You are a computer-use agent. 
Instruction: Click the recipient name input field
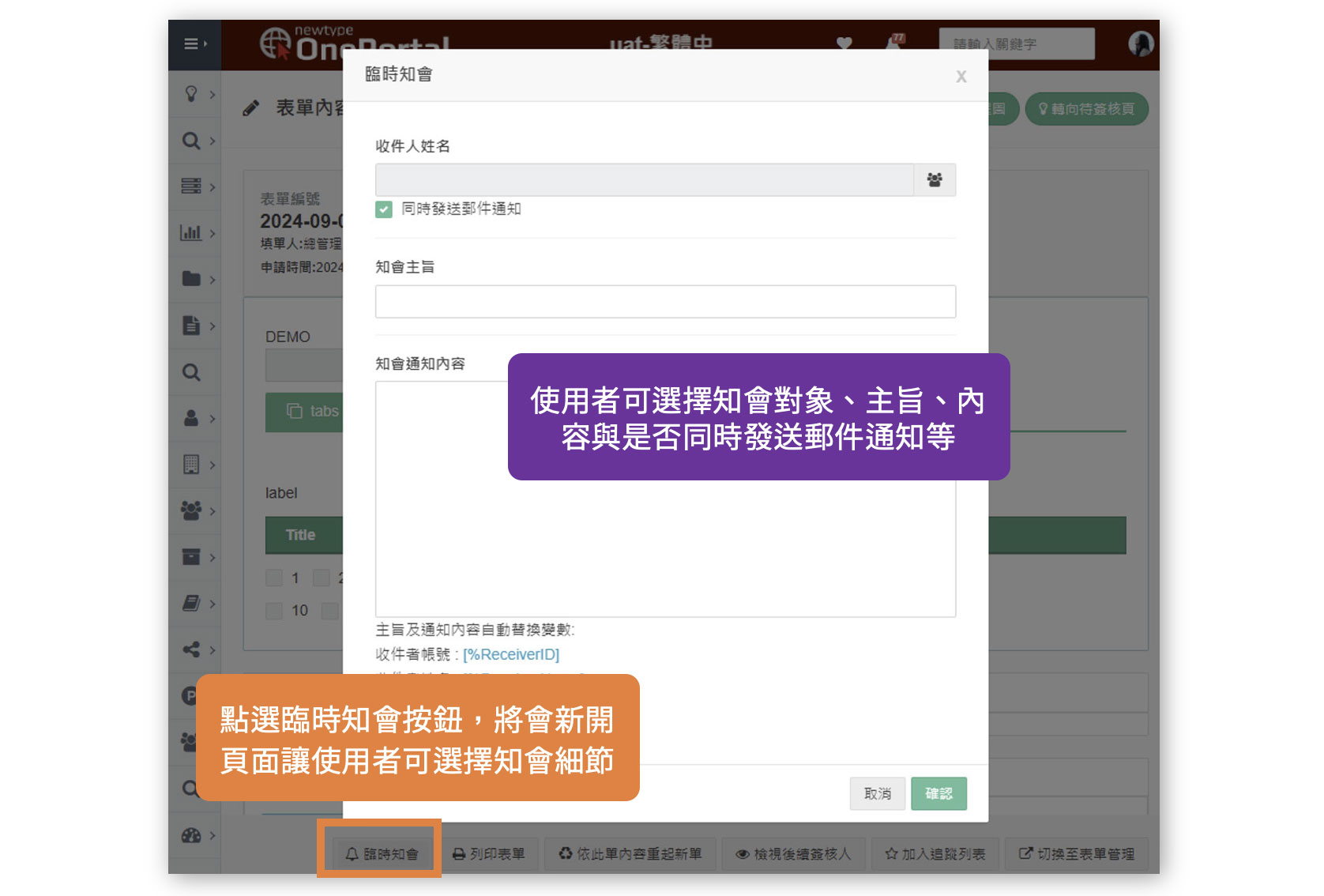[644, 180]
